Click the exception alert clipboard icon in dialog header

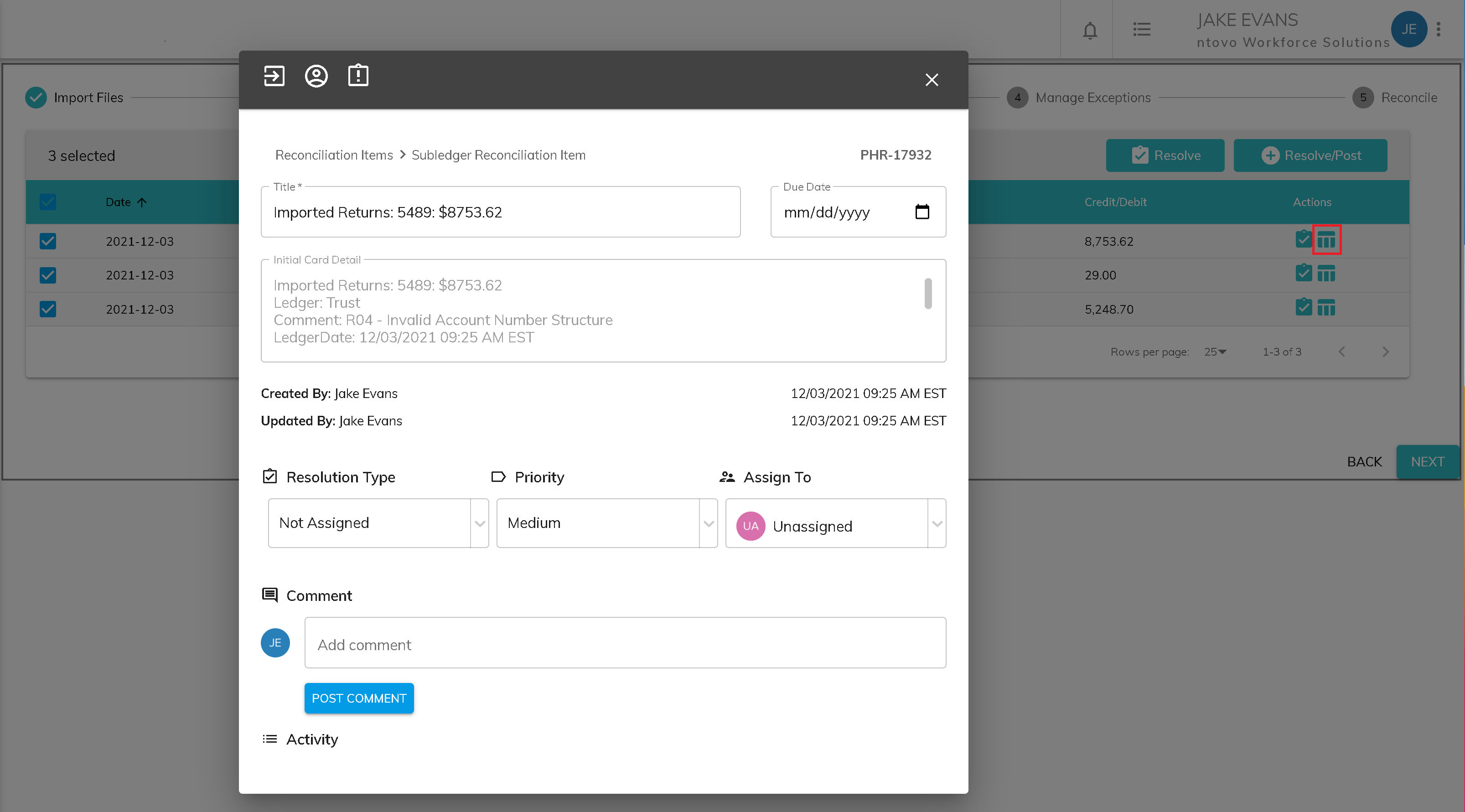coord(358,76)
